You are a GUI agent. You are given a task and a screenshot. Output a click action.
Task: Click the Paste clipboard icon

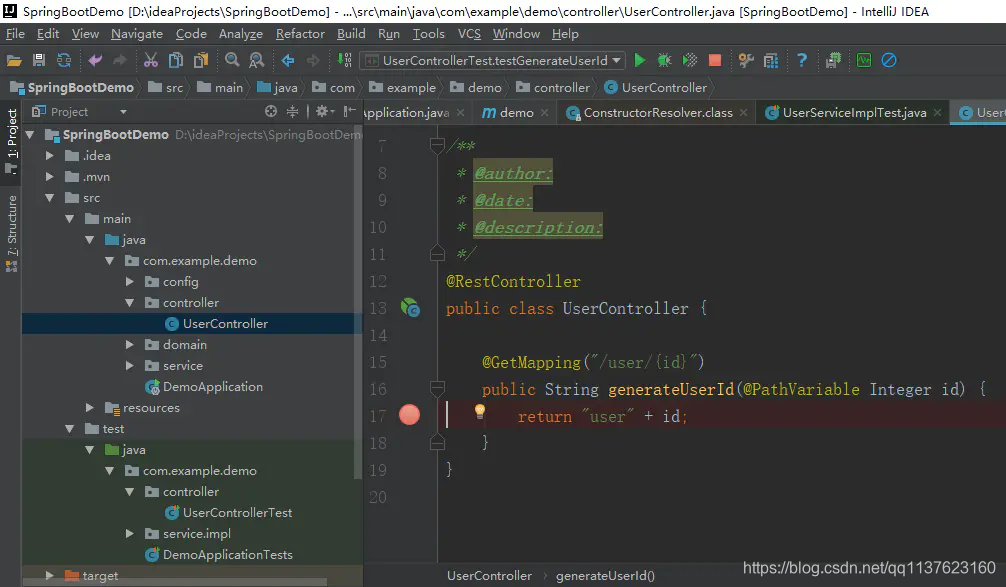point(201,60)
